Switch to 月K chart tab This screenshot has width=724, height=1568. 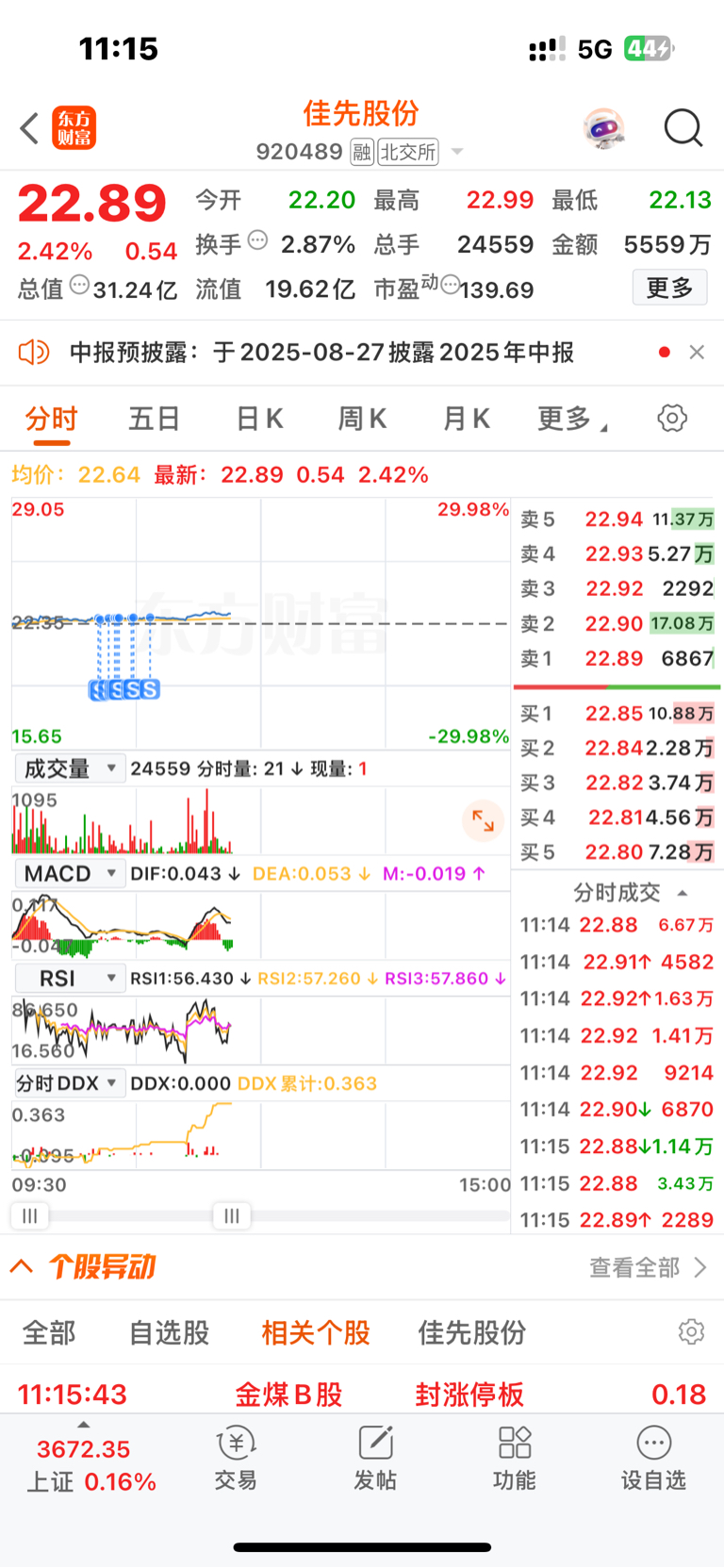[x=467, y=418]
